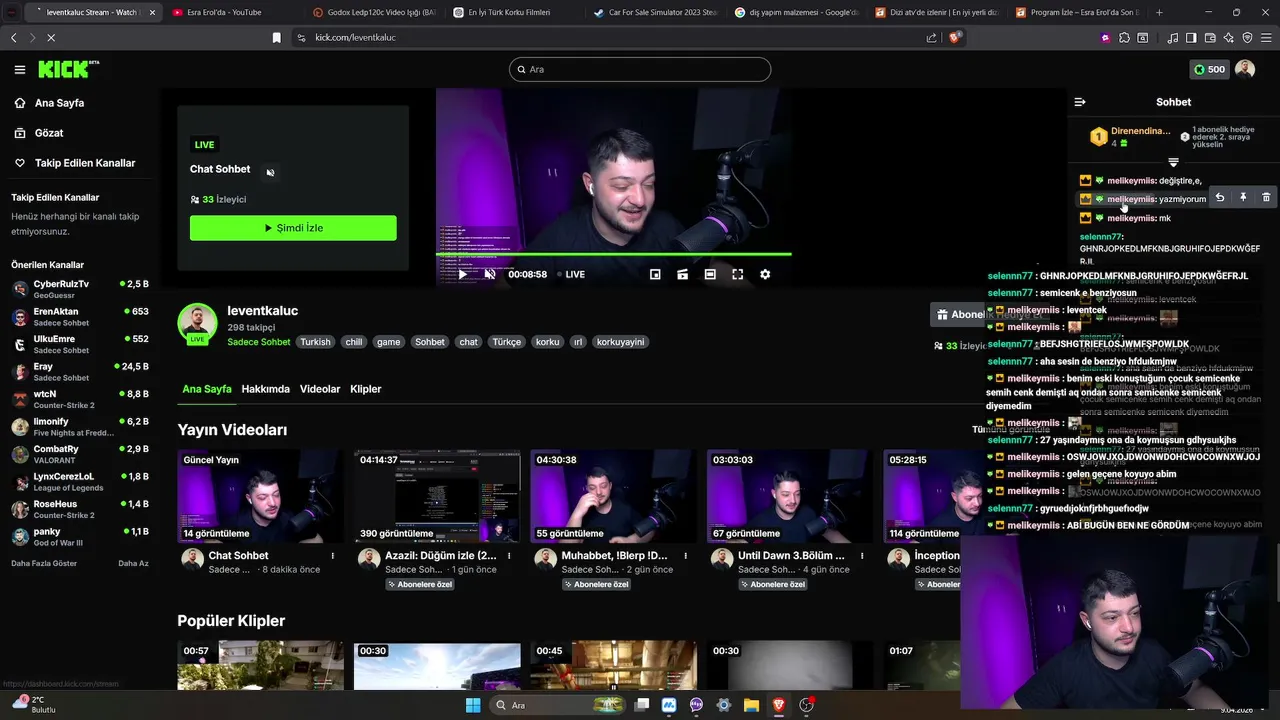Image resolution: width=1280 pixels, height=720 pixels.
Task: Create a clip from the stream
Action: click(682, 274)
